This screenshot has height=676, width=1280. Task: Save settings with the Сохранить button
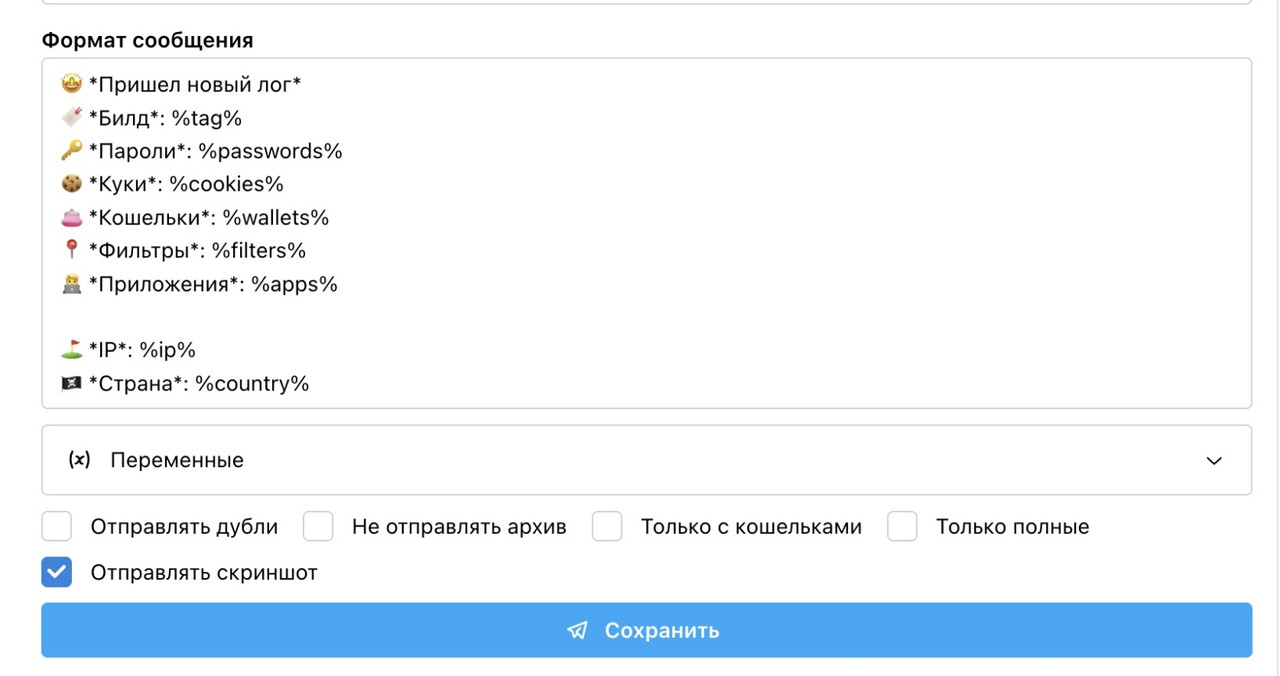pos(646,630)
